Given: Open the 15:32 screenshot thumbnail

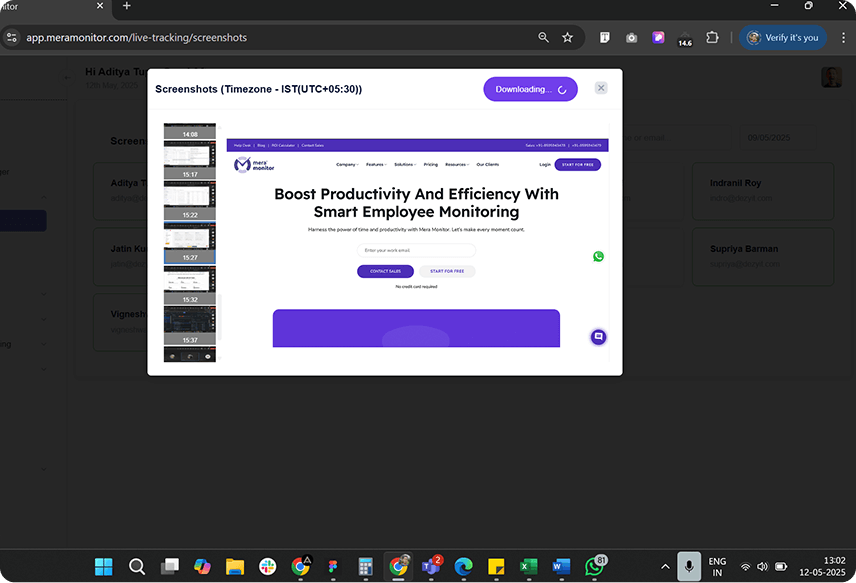Looking at the screenshot, I should click(190, 283).
